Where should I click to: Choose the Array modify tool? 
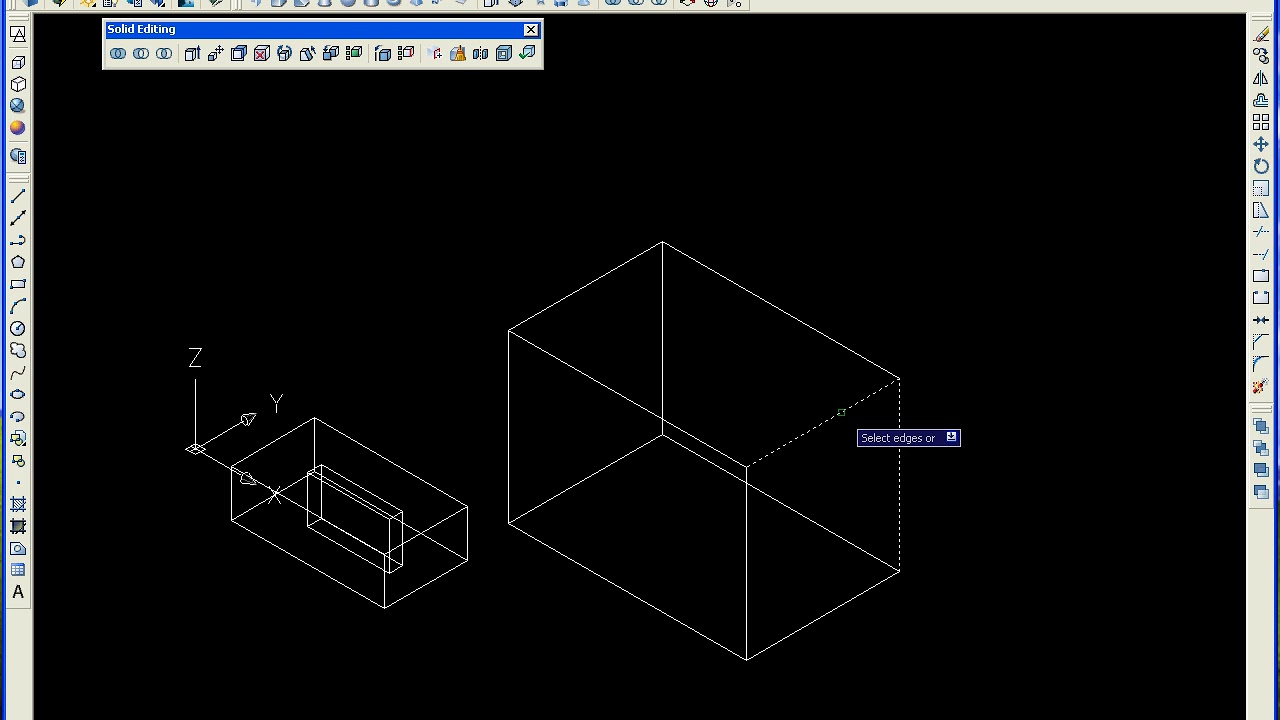[x=1261, y=122]
